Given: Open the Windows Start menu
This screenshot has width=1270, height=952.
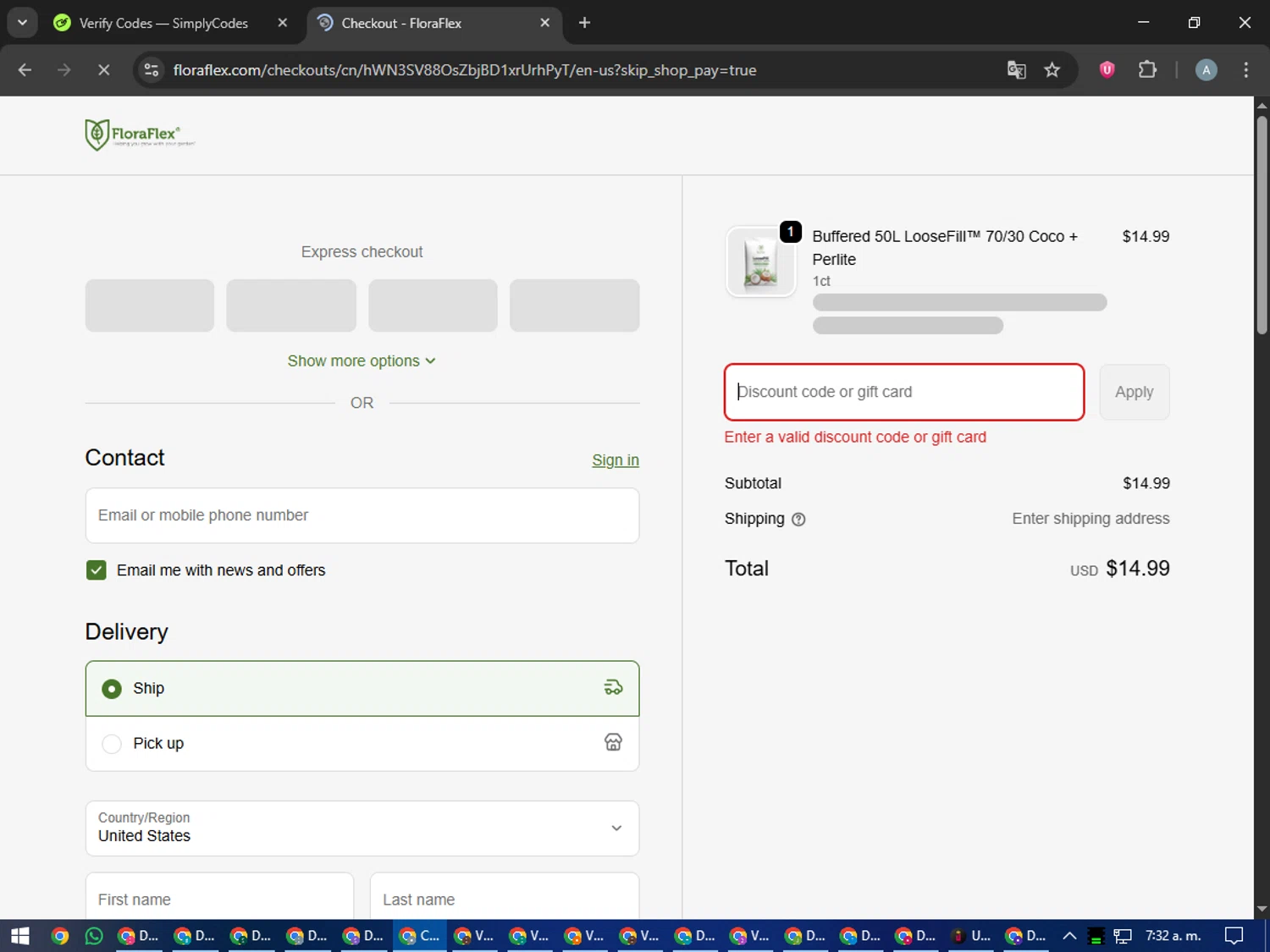Looking at the screenshot, I should tap(19, 936).
